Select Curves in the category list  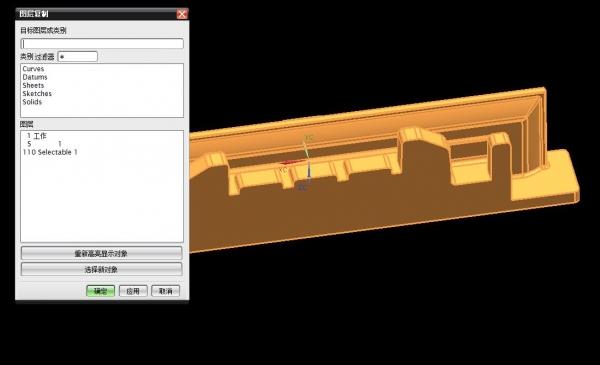(x=33, y=69)
